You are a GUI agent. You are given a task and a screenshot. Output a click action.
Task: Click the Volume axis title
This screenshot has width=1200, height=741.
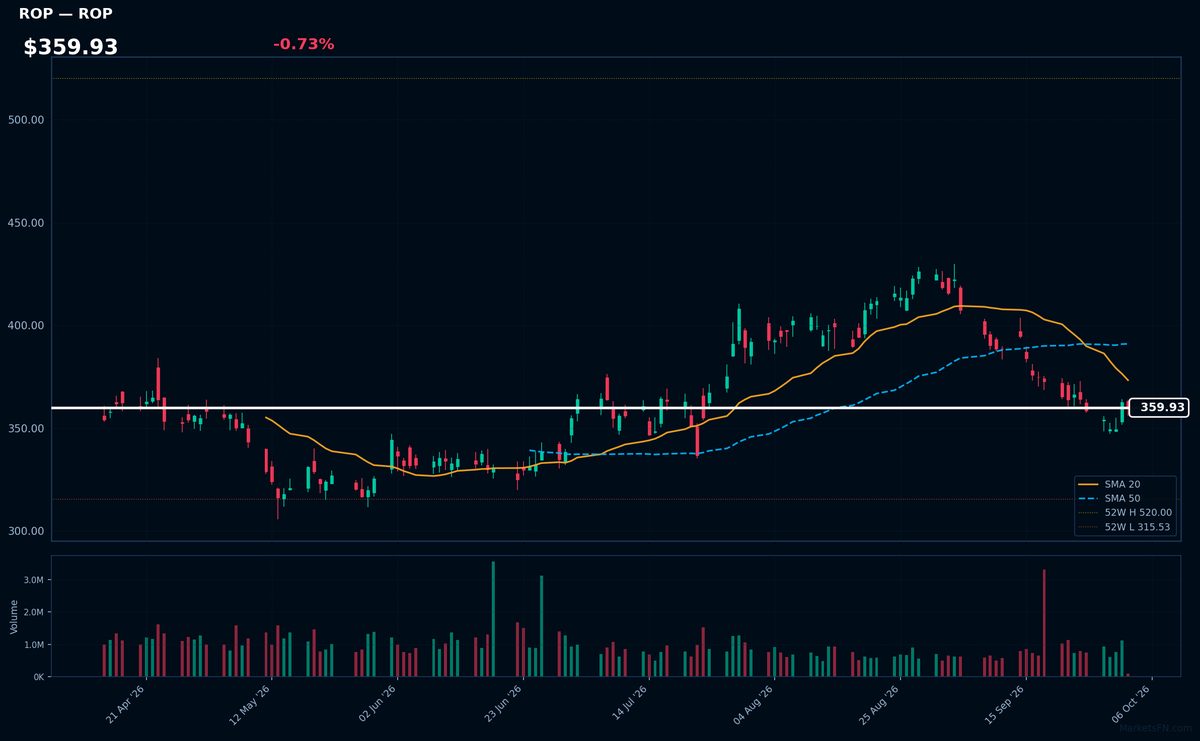point(14,616)
